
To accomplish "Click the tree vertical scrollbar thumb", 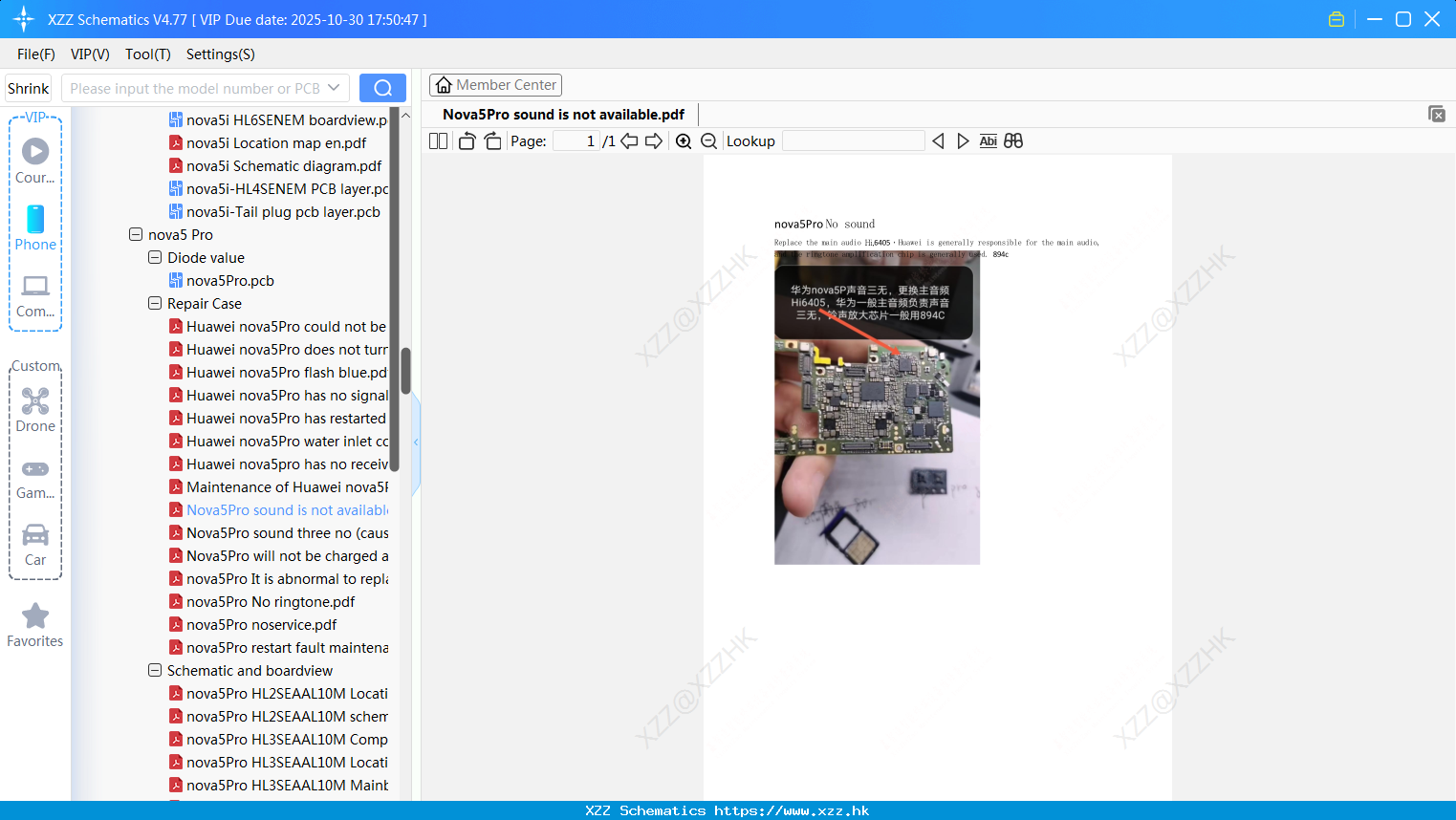I will (x=405, y=371).
